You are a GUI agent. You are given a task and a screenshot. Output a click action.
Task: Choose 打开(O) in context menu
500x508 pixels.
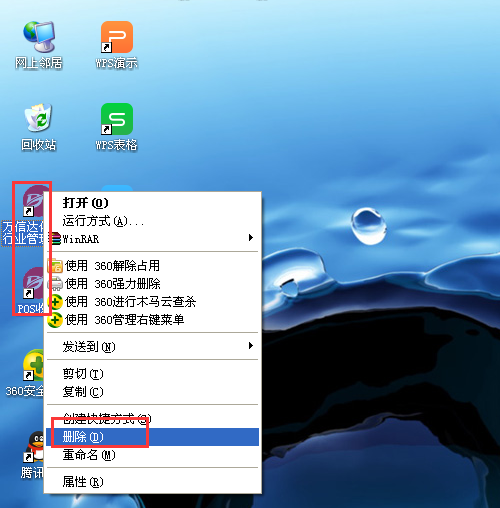152,203
